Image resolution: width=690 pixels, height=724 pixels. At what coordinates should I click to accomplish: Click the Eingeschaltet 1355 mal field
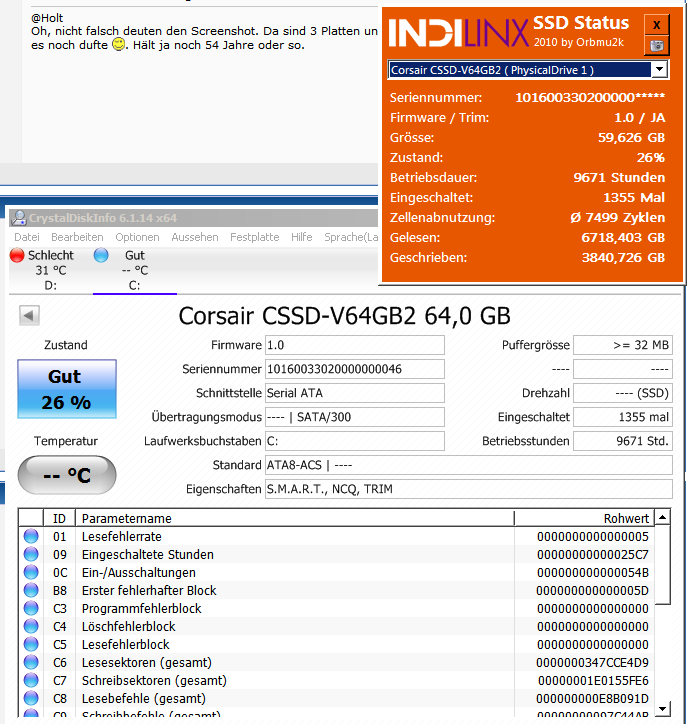click(623, 417)
